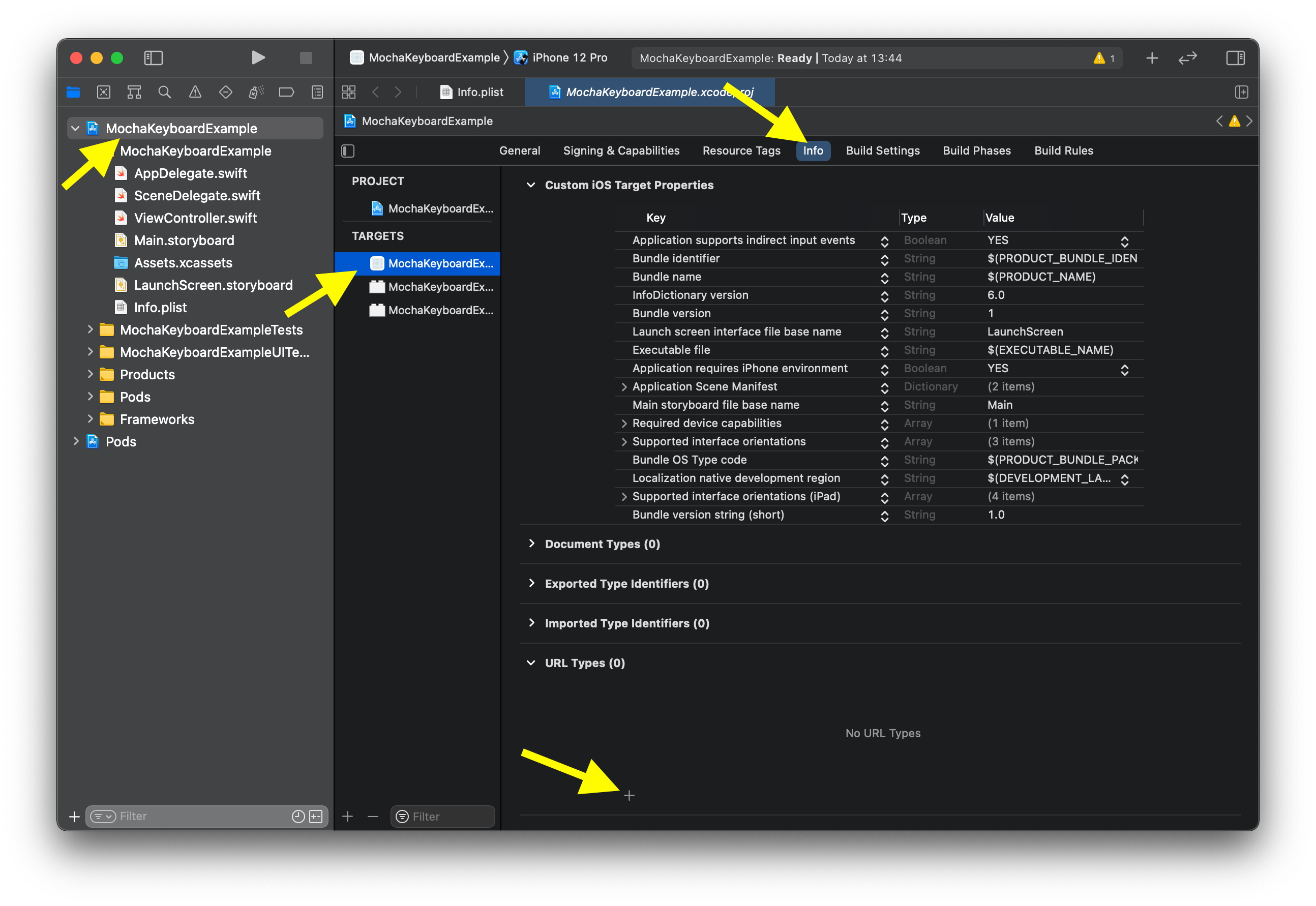This screenshot has height=906, width=1316.
Task: Toggle the navigator sidebar icon
Action: coord(153,58)
